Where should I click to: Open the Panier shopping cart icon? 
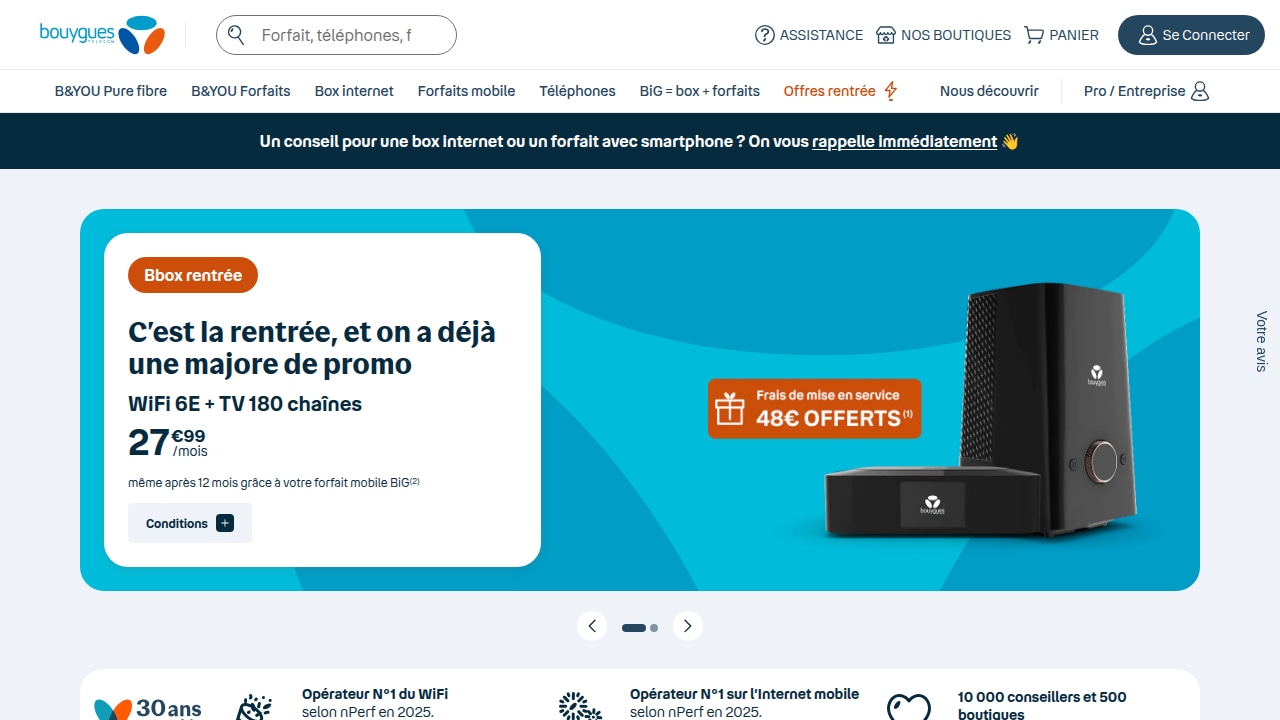(x=1034, y=35)
